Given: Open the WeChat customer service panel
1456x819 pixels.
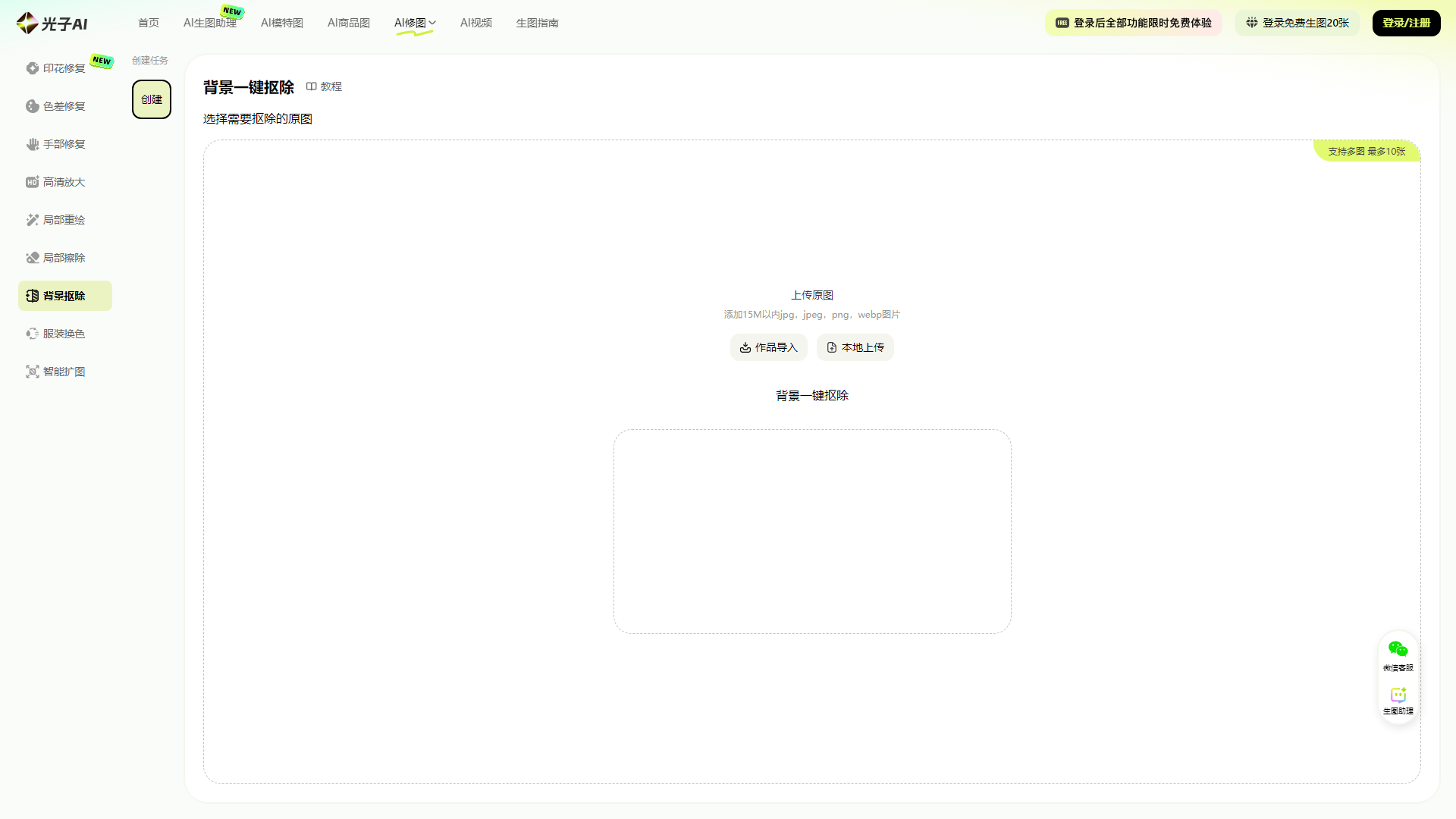Looking at the screenshot, I should pos(1399,654).
